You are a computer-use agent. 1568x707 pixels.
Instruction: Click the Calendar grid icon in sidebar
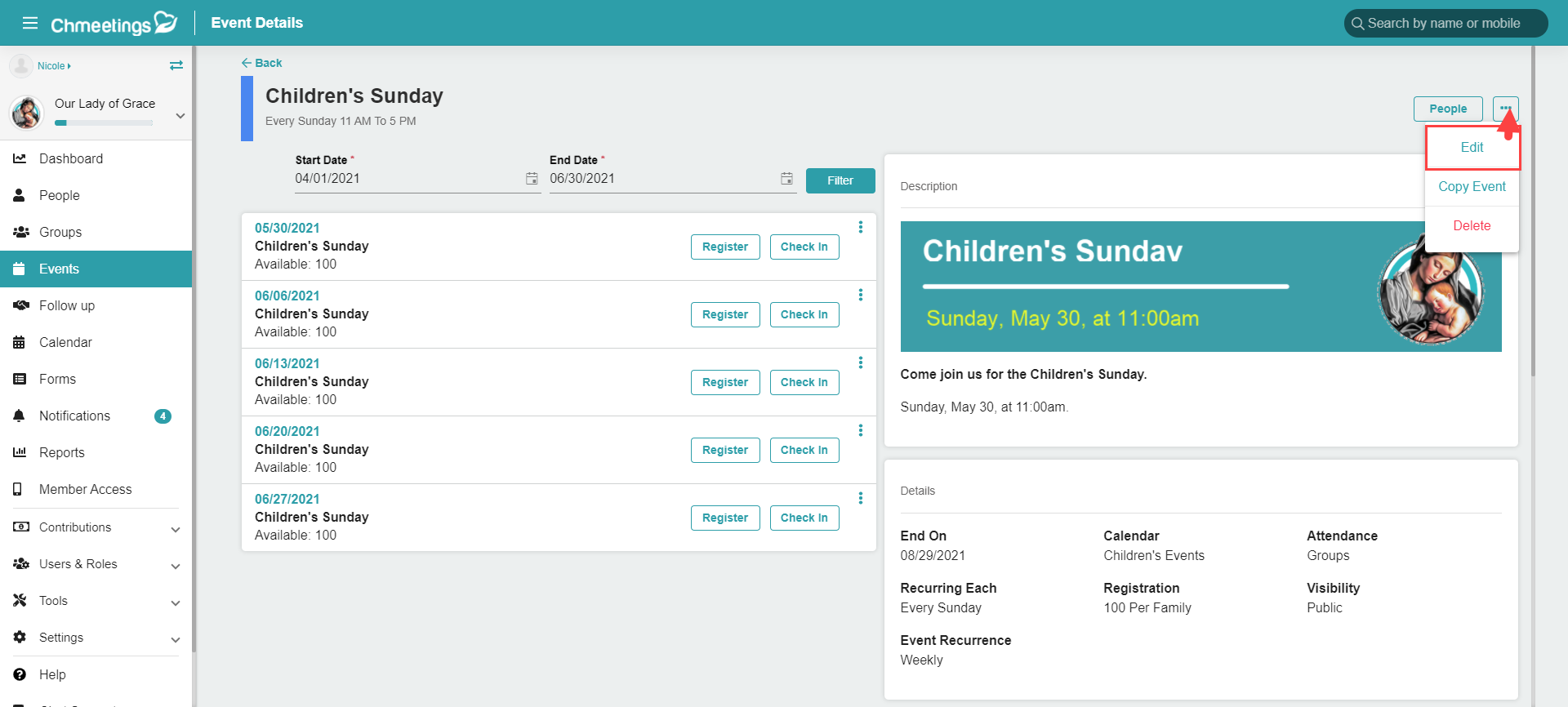20,342
